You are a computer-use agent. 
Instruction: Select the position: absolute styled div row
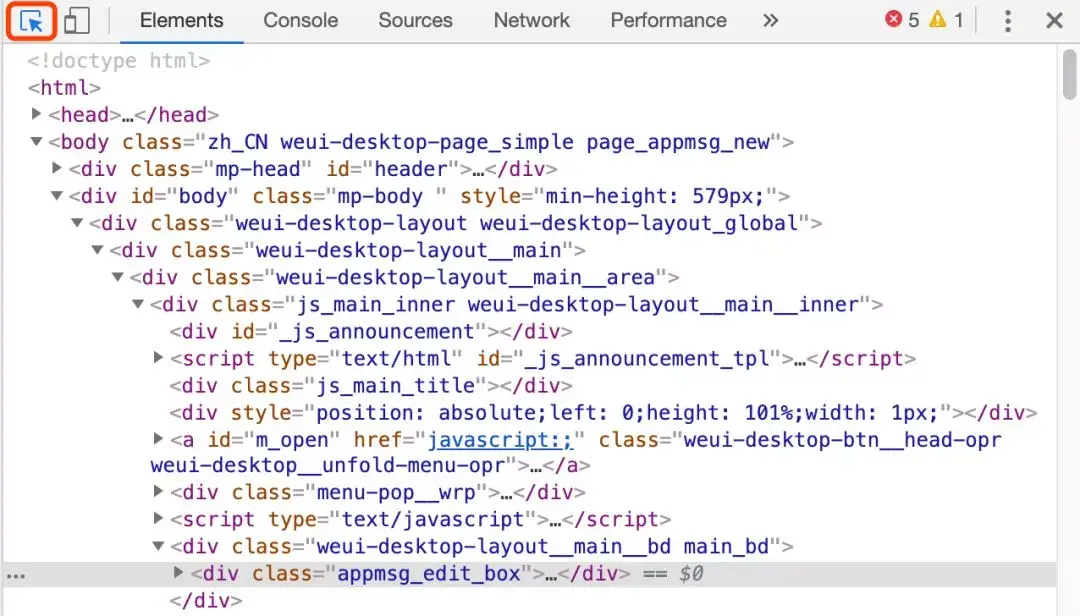tap(603, 412)
